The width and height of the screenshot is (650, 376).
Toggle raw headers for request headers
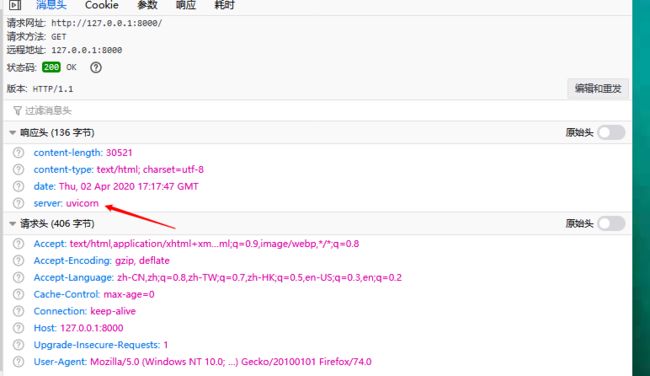pyautogui.click(x=611, y=223)
